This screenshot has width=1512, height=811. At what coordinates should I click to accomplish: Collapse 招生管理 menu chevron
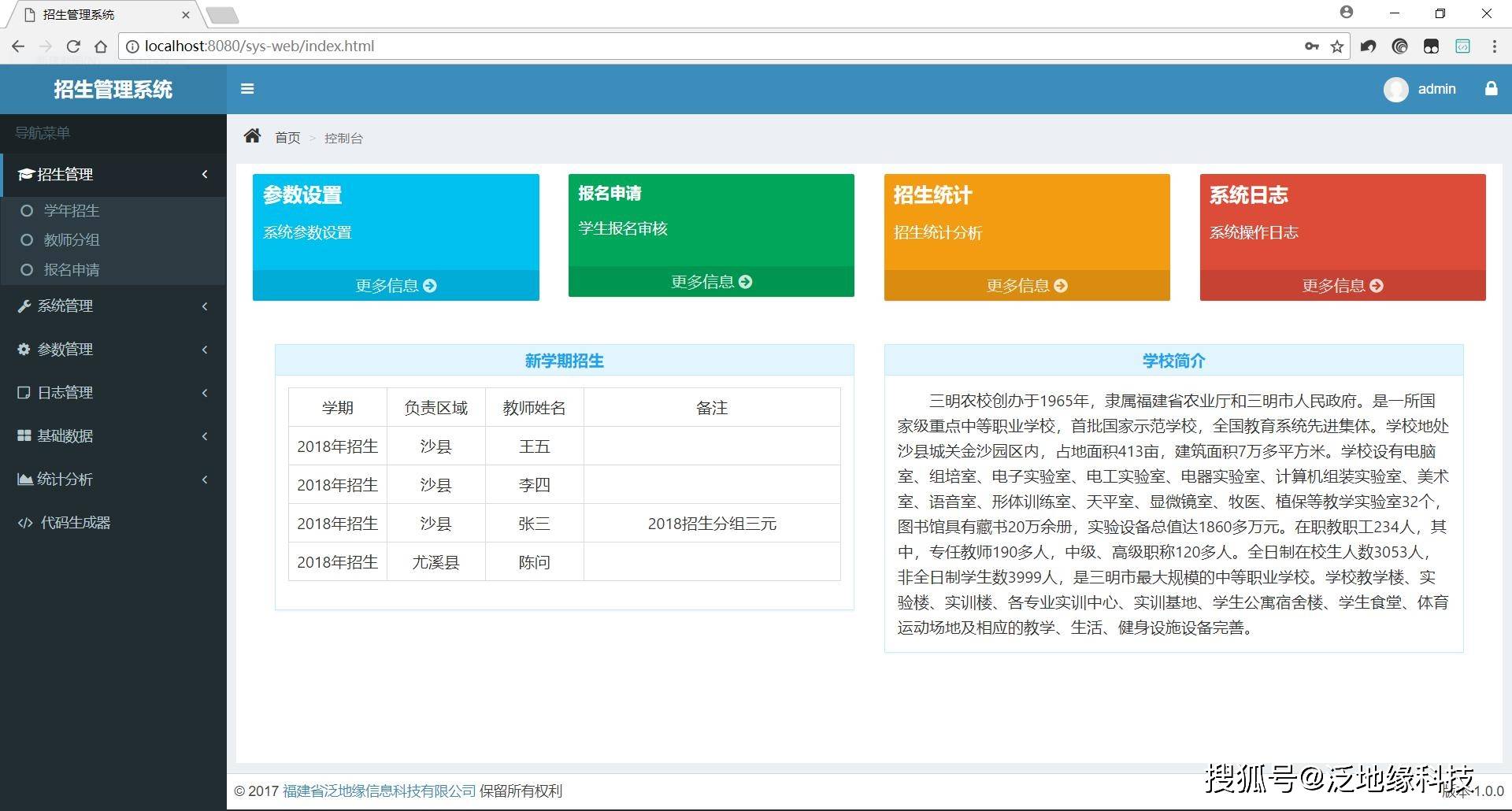(x=205, y=174)
